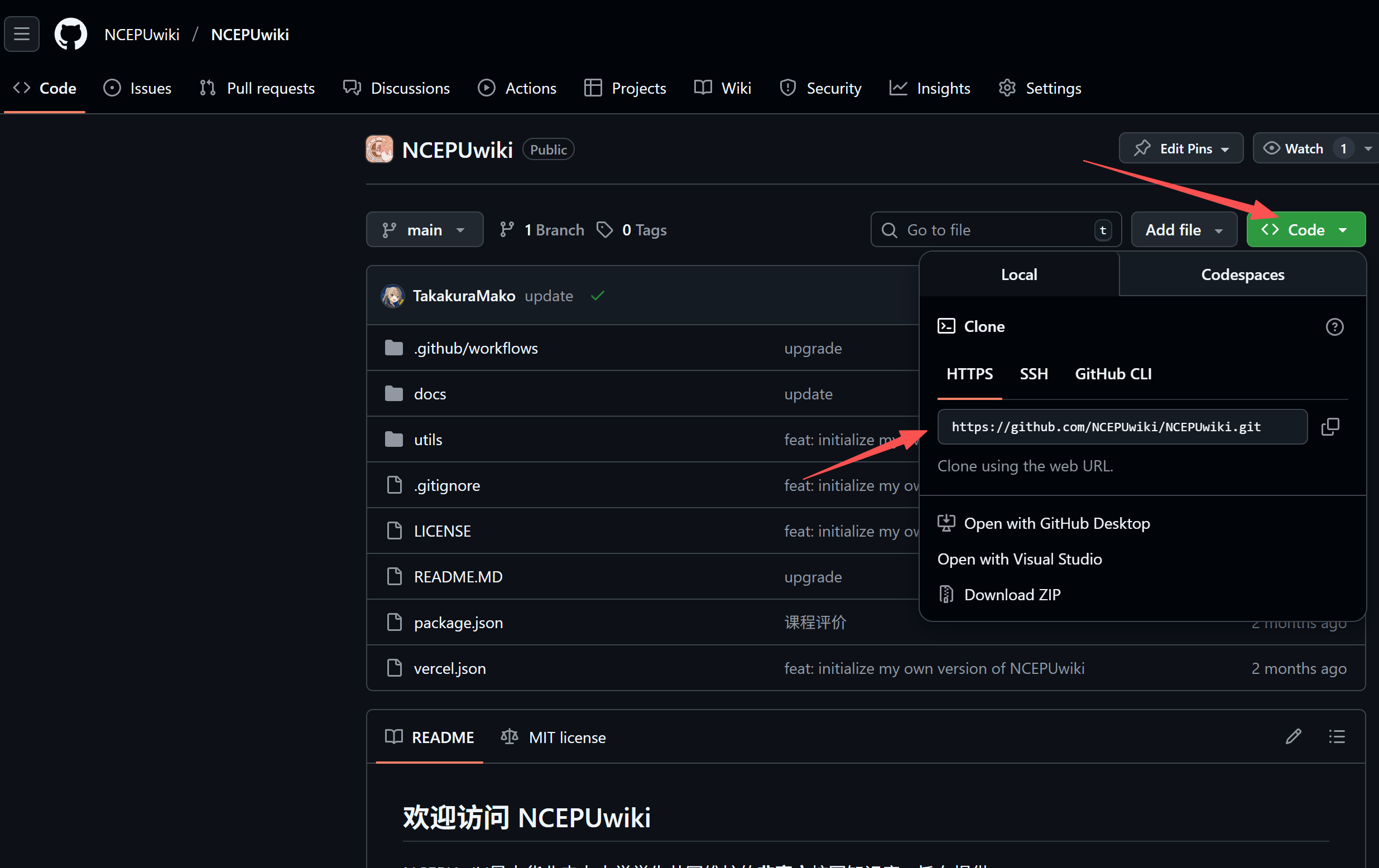This screenshot has height=868, width=1379.
Task: Switch to the Codespaces tab
Action: click(1242, 275)
